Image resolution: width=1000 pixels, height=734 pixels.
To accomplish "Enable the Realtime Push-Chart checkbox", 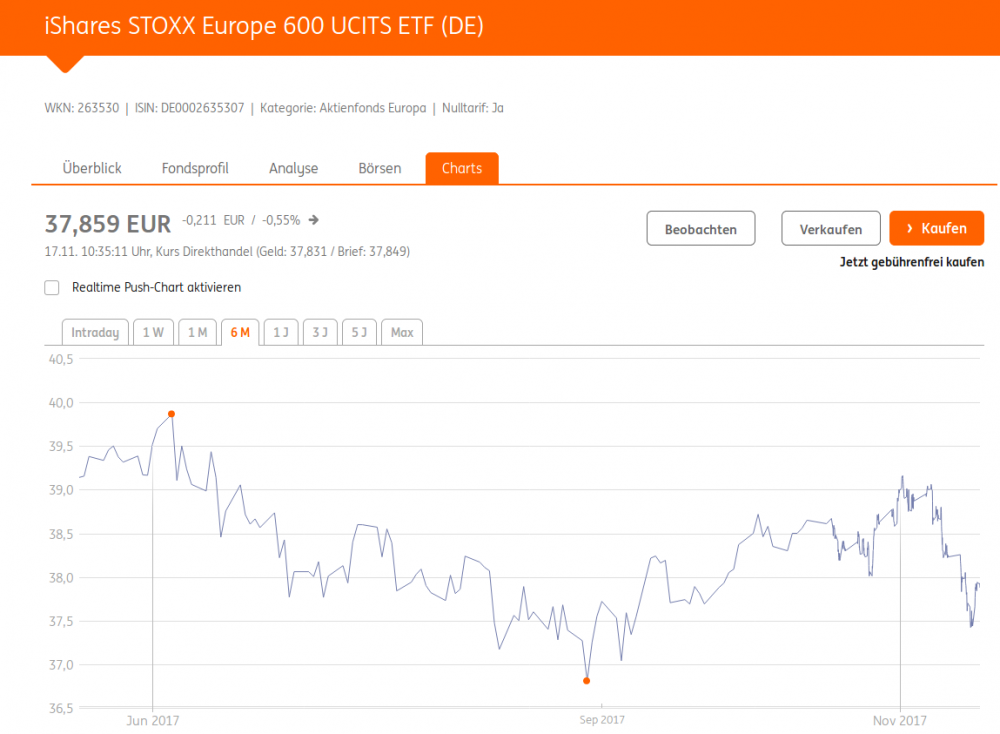I will point(52,288).
